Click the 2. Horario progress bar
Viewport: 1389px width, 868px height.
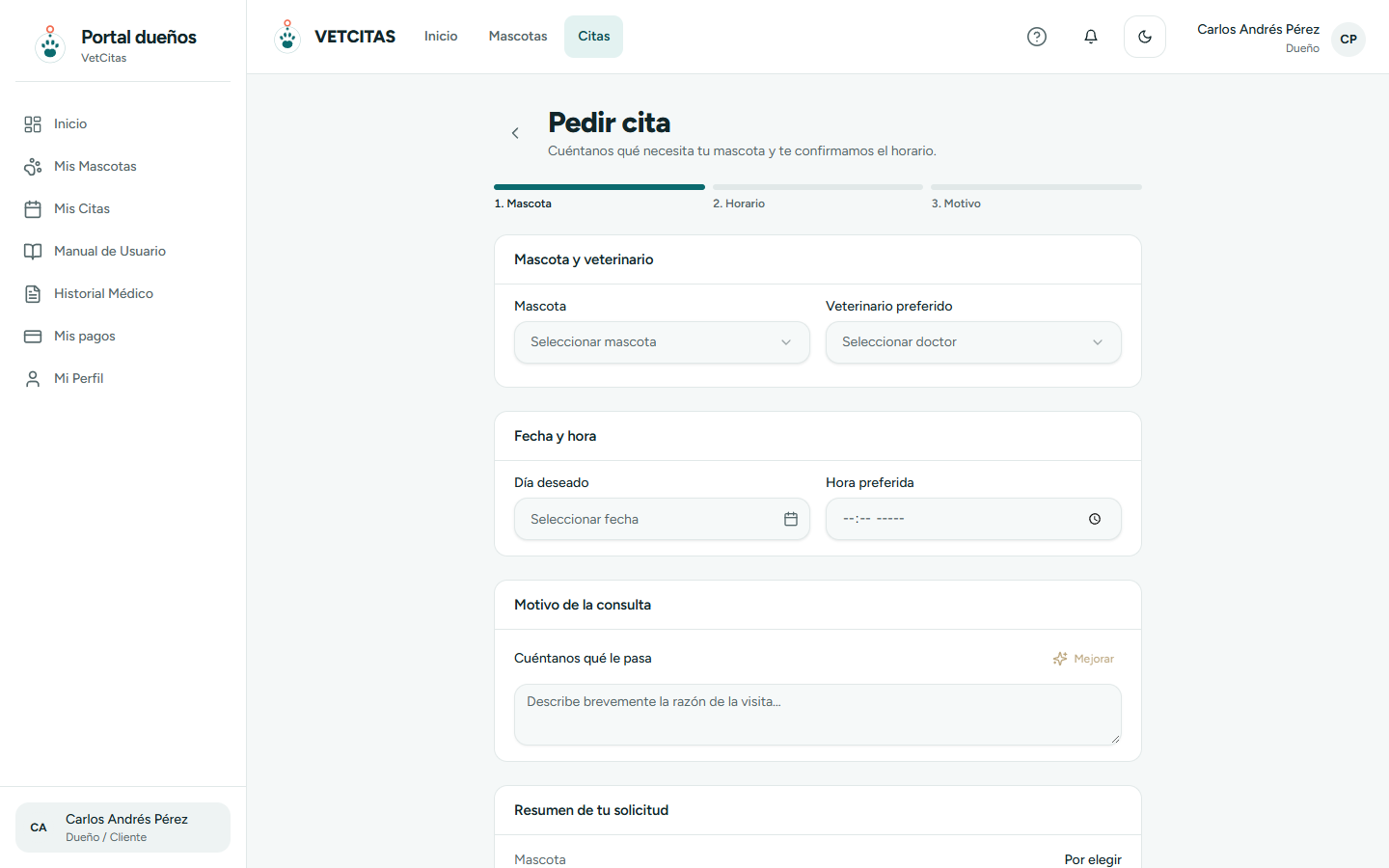[818, 187]
